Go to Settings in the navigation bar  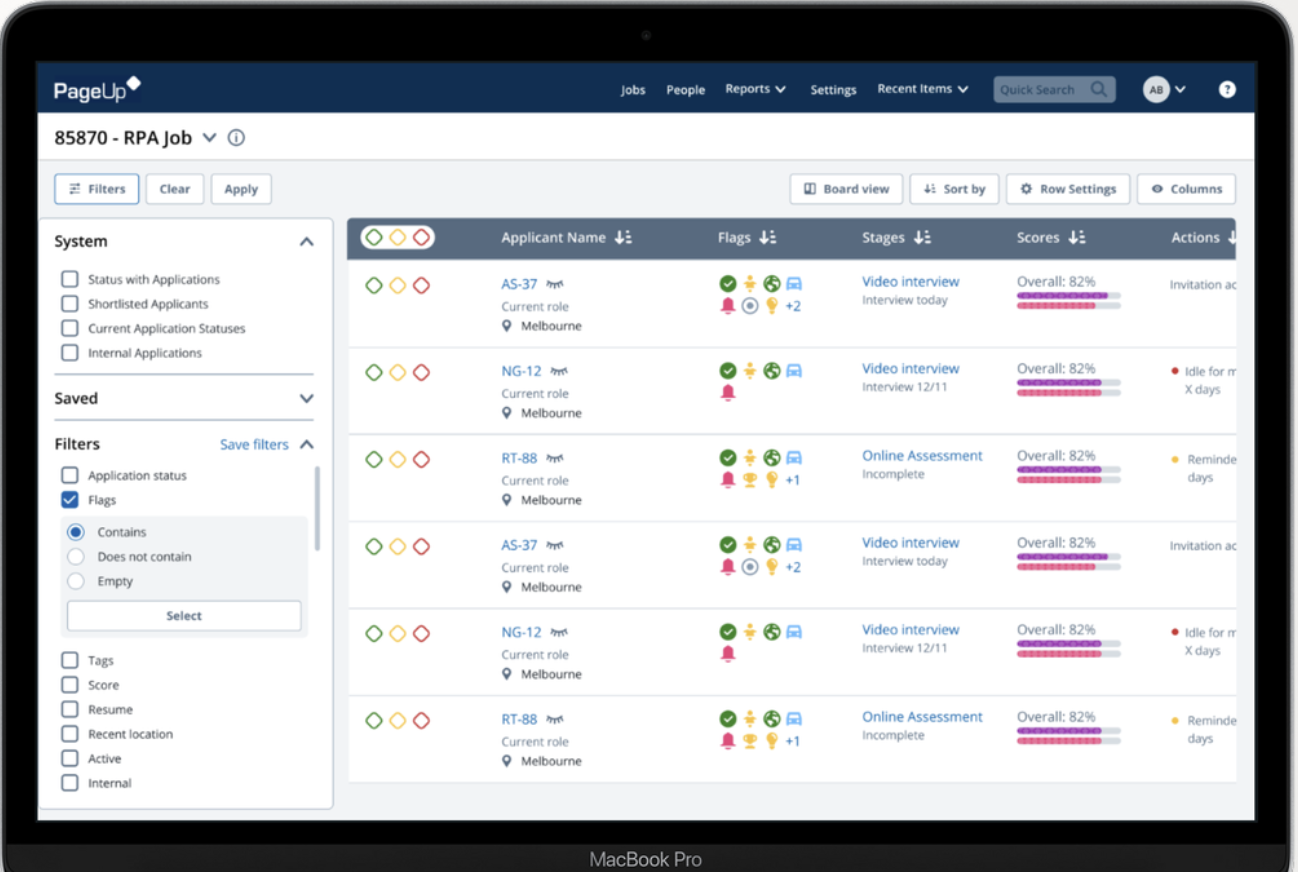pos(833,90)
